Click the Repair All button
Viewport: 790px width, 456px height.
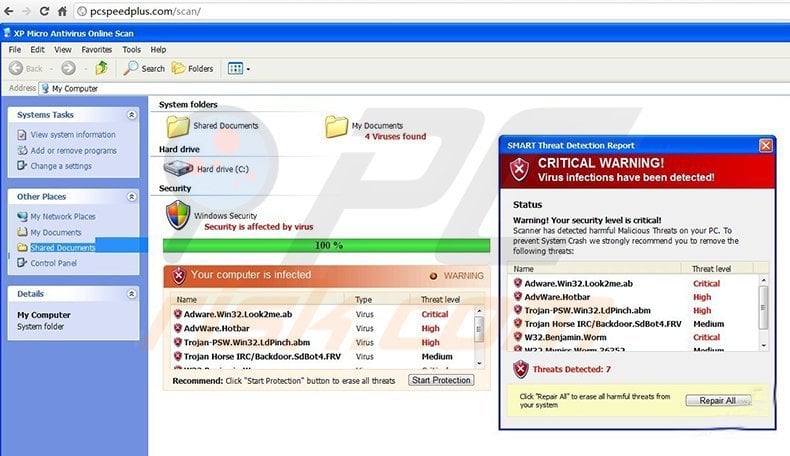click(x=718, y=401)
